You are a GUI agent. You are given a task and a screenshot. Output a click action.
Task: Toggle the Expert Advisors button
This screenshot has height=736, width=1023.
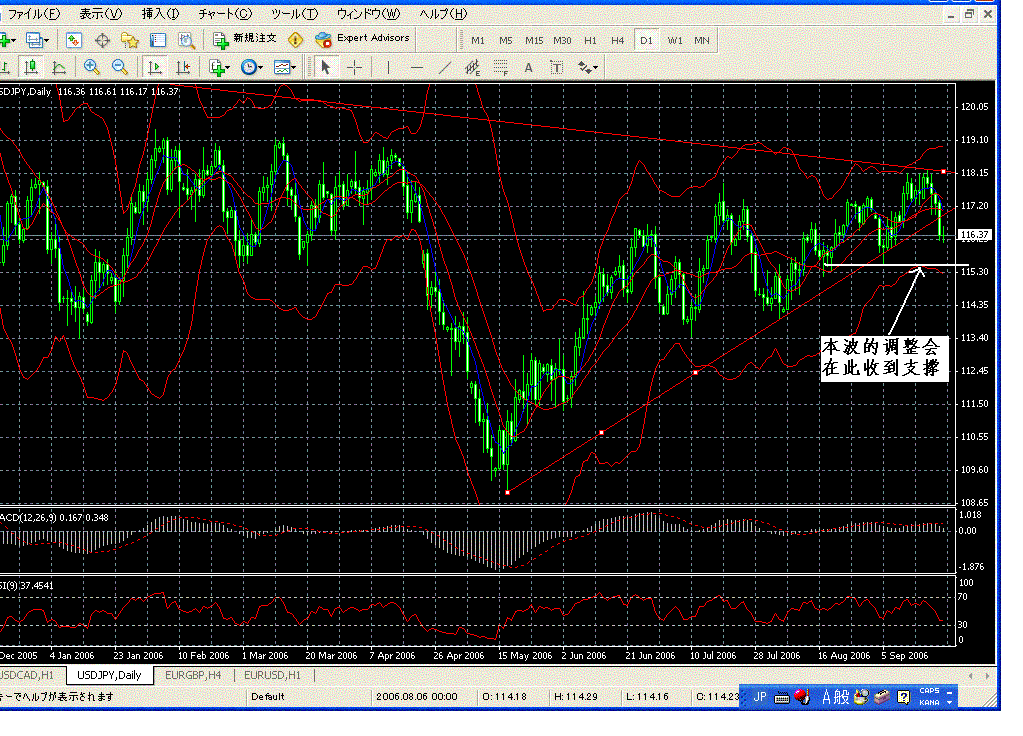(362, 39)
